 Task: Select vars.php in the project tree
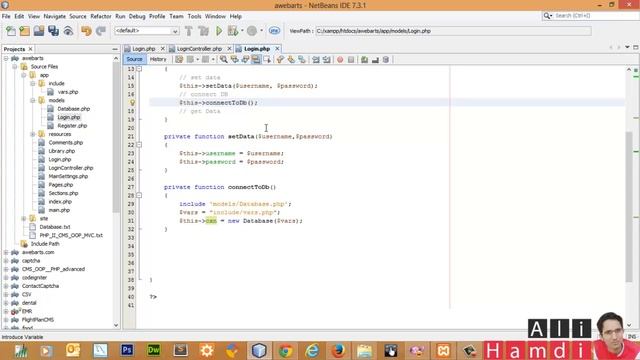(x=67, y=92)
